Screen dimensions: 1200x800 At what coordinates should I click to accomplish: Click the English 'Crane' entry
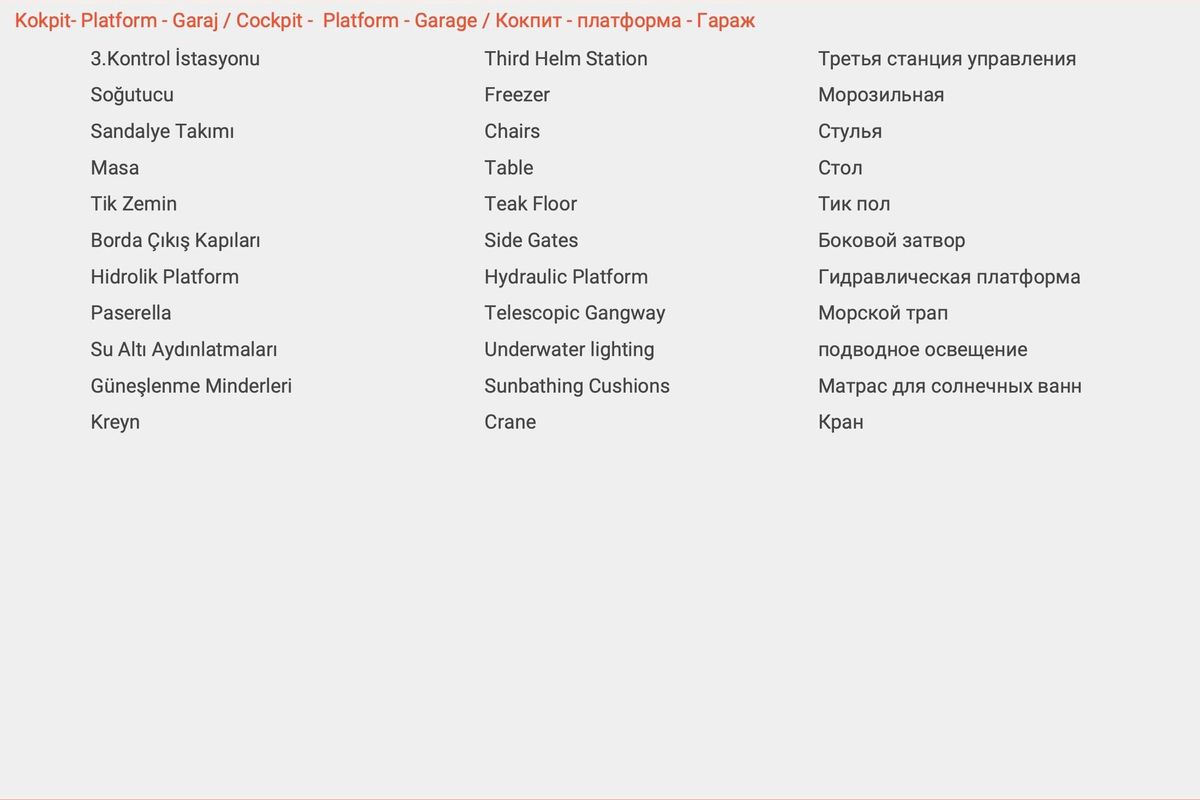(x=510, y=422)
